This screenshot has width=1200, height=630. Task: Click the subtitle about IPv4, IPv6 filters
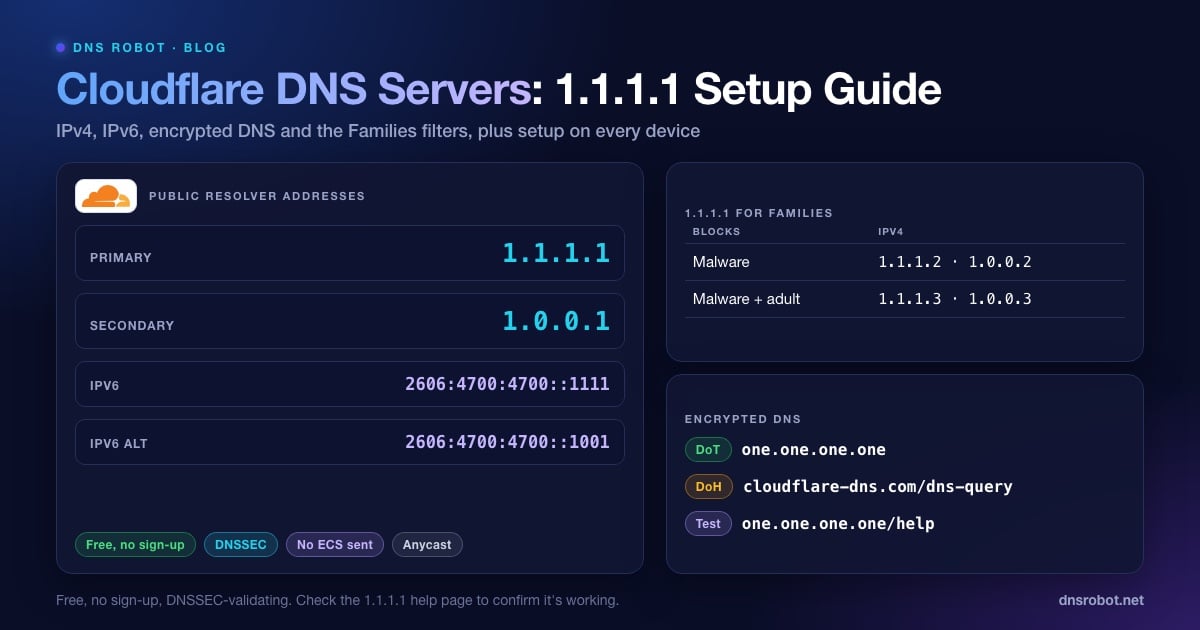pyautogui.click(x=377, y=131)
